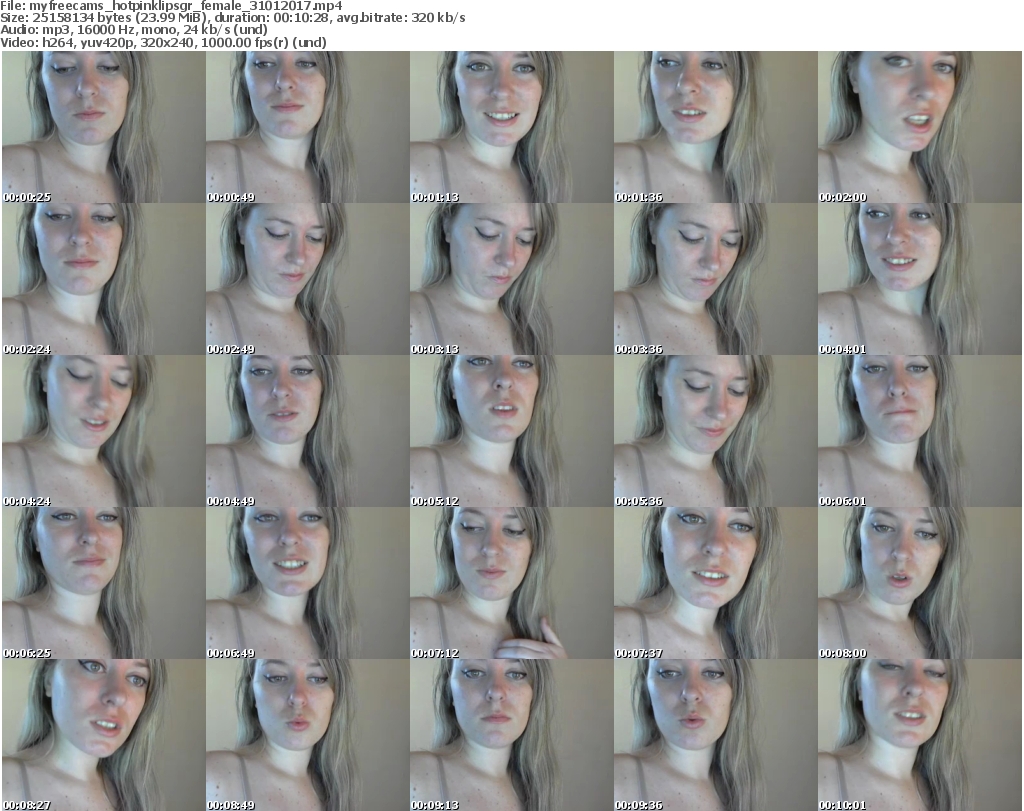The width and height of the screenshot is (1024, 811).
Task: Select the thumbnail timestamped 00:05:36
Action: [x=715, y=432]
